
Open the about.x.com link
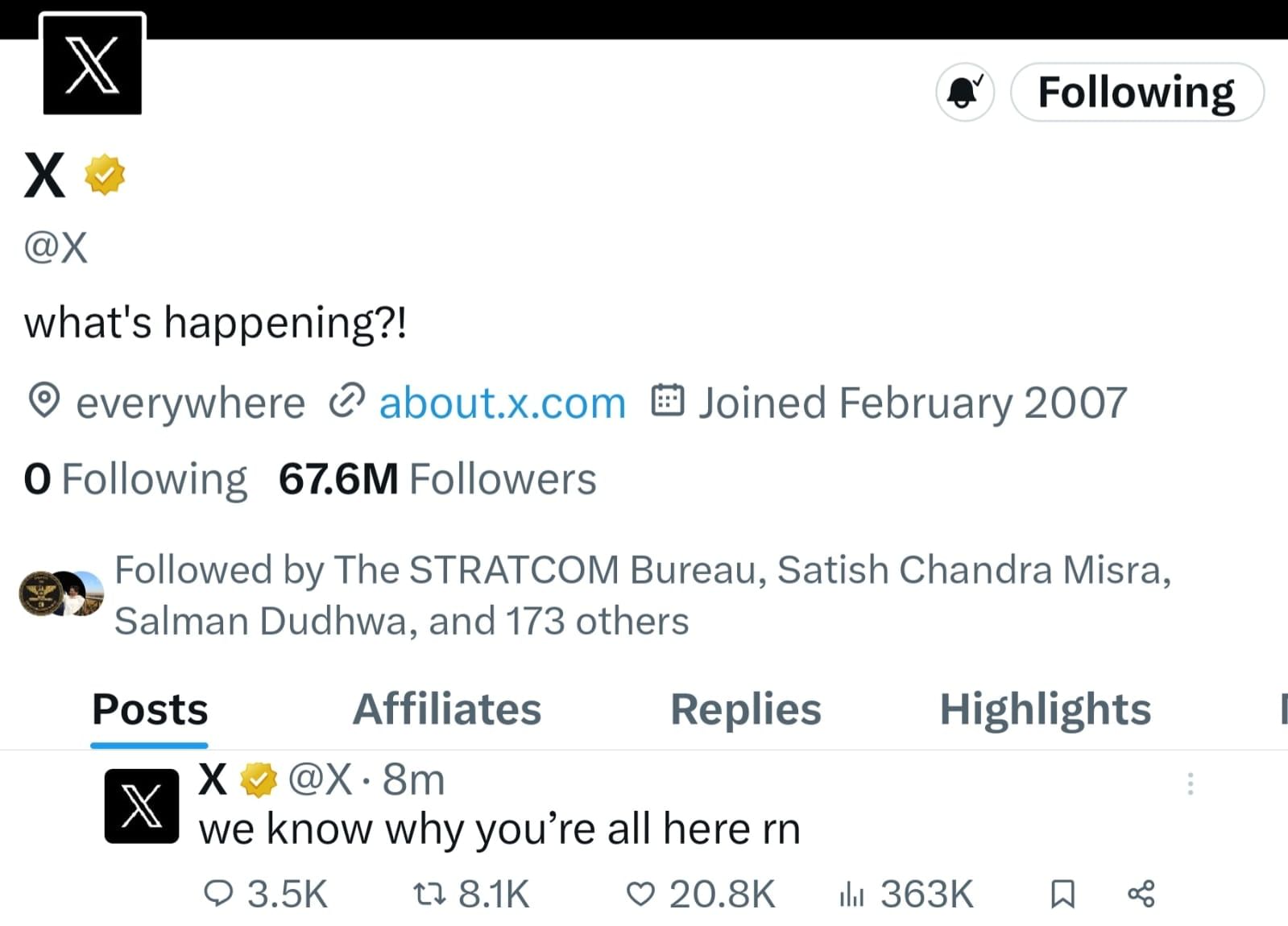(x=502, y=403)
